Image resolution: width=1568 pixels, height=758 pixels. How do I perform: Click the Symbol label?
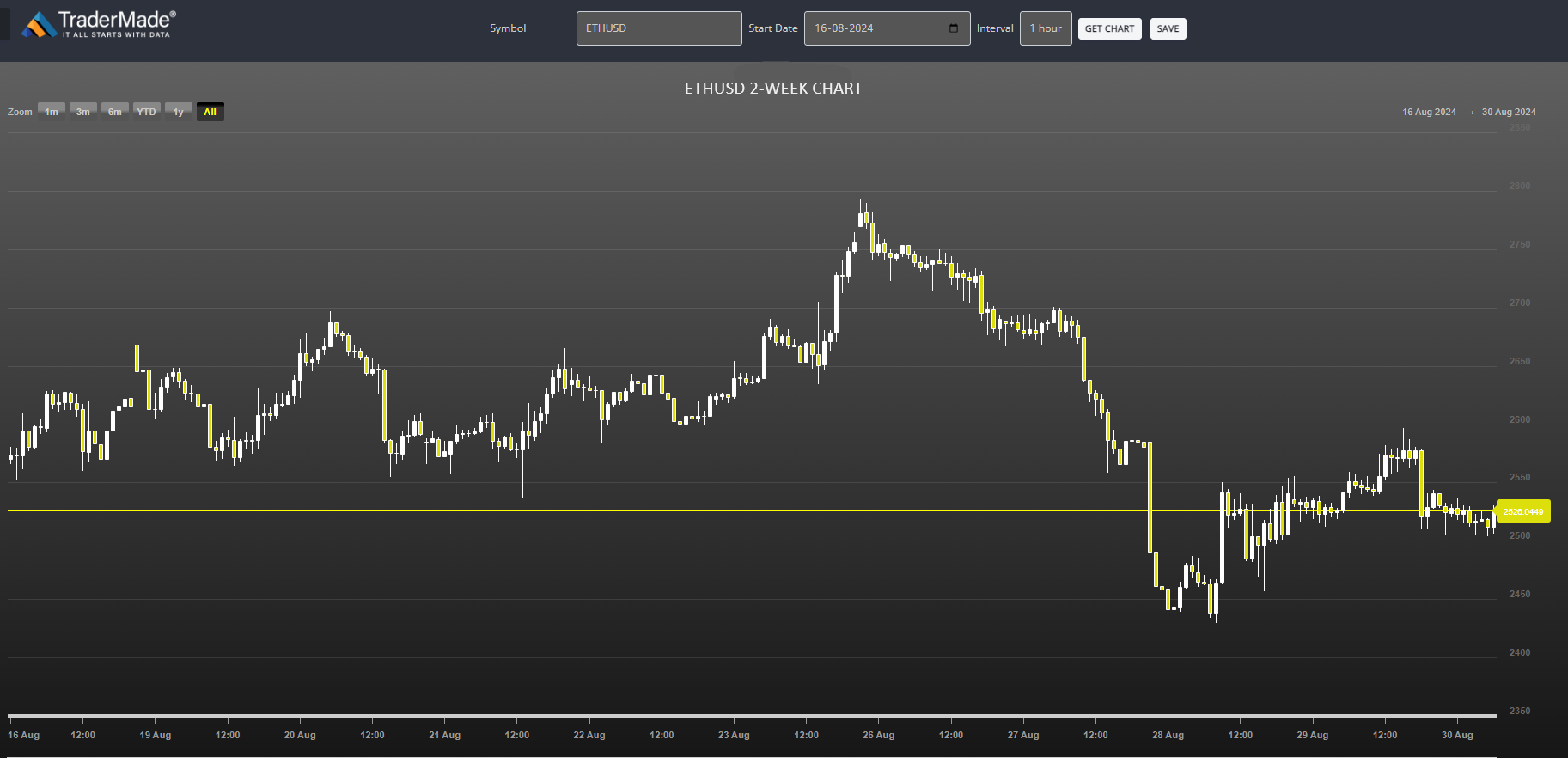click(508, 28)
